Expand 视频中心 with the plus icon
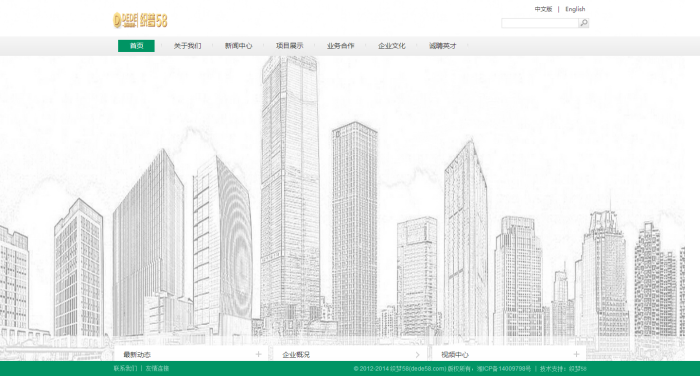The image size is (700, 376). coord(576,354)
